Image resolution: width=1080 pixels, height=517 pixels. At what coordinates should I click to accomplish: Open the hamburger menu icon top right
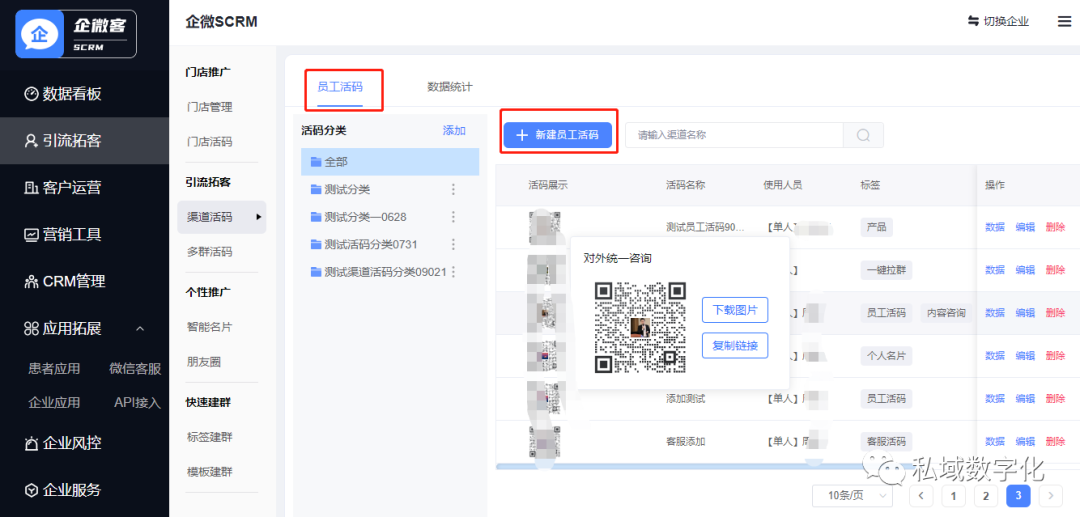[1065, 21]
